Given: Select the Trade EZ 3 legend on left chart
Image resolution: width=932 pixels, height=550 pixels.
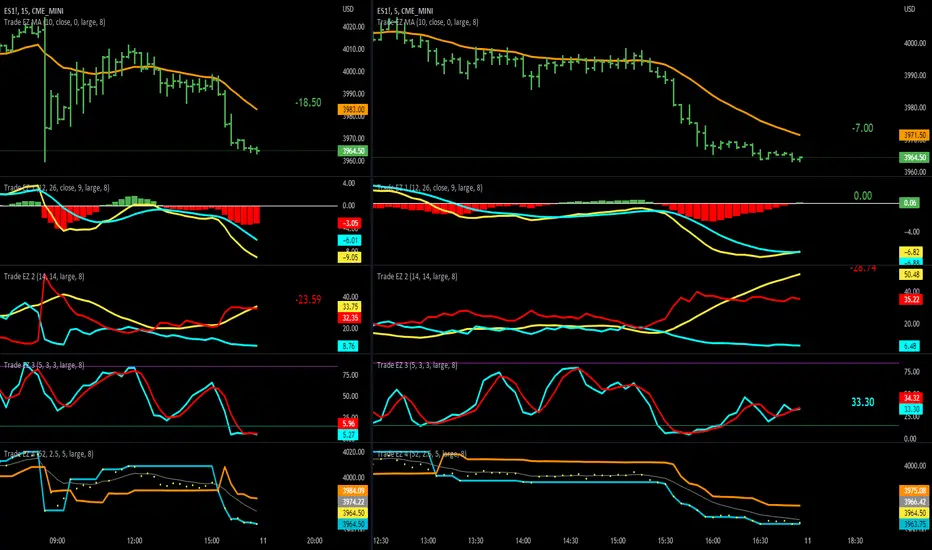Looking at the screenshot, I should 45,365.
